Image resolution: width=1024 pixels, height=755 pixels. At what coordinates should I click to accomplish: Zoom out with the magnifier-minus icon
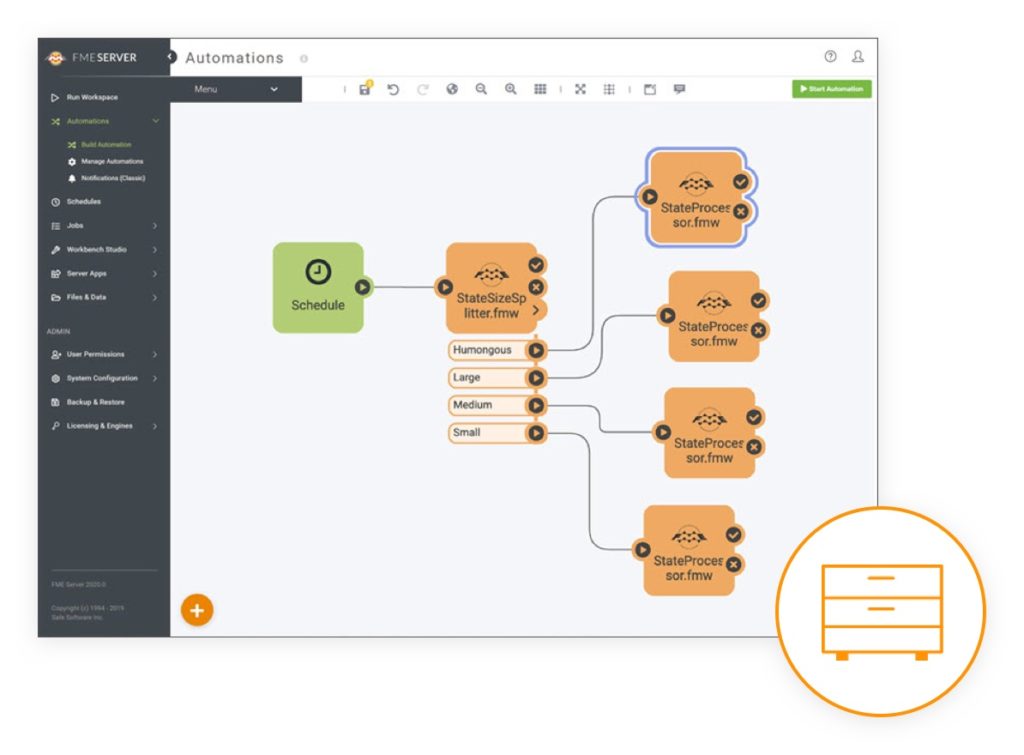pyautogui.click(x=481, y=89)
